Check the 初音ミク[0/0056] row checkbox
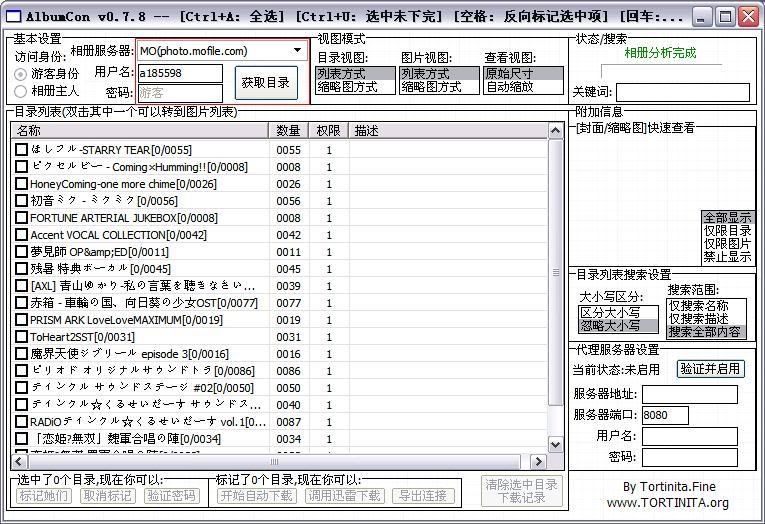The width and height of the screenshot is (765, 524). (21, 201)
